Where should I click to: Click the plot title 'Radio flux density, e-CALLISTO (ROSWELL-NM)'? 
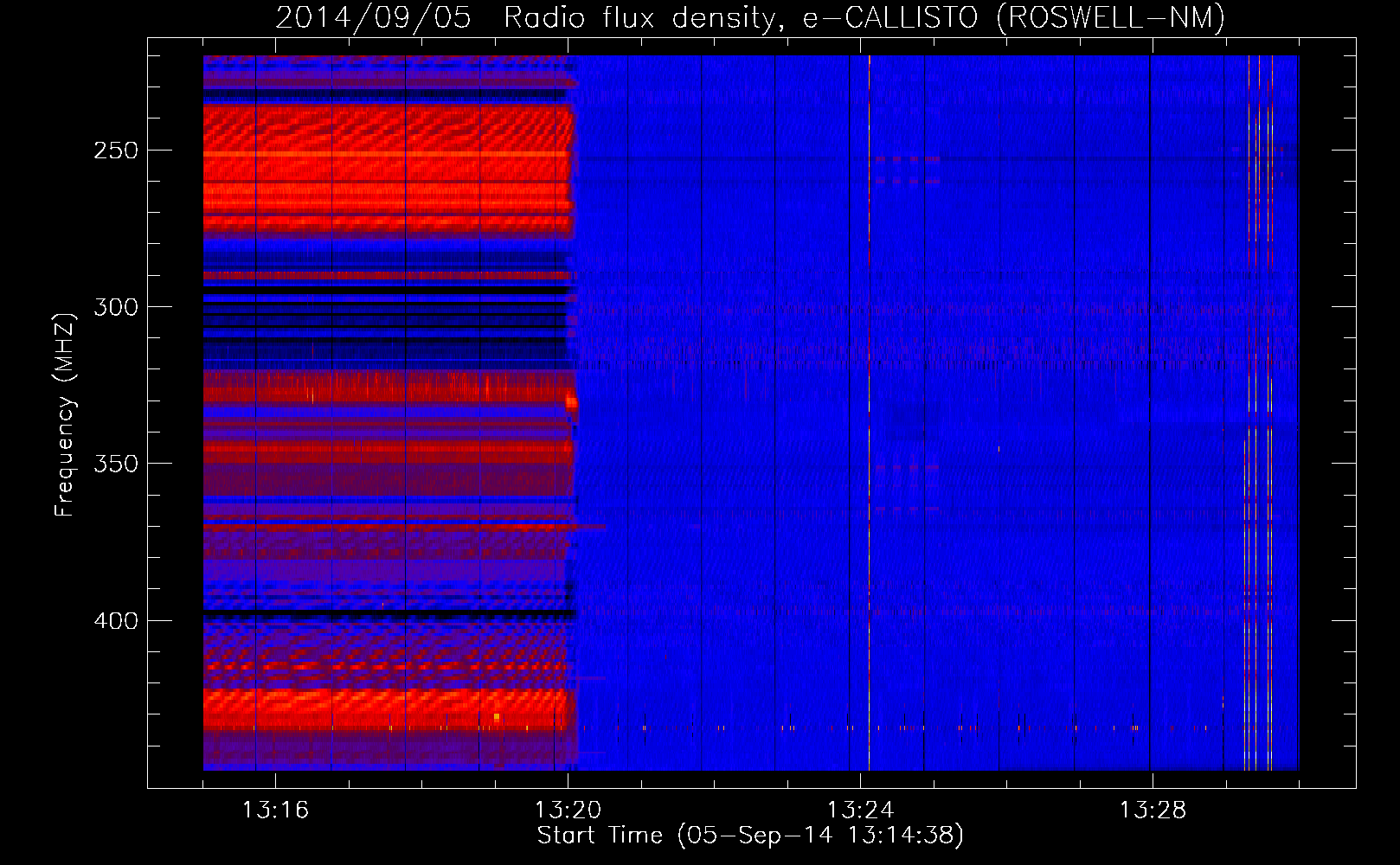(x=864, y=18)
